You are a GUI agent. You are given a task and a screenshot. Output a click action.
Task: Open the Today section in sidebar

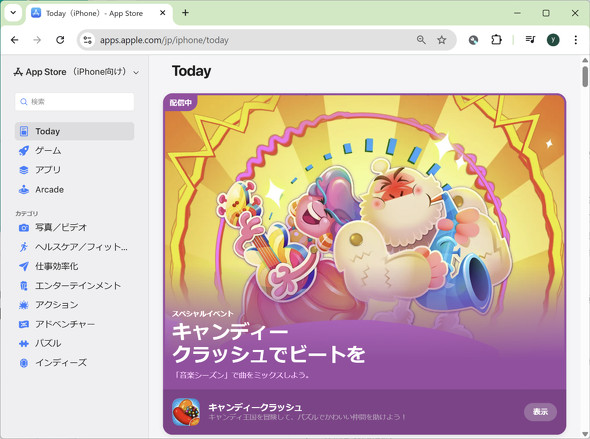coord(75,131)
